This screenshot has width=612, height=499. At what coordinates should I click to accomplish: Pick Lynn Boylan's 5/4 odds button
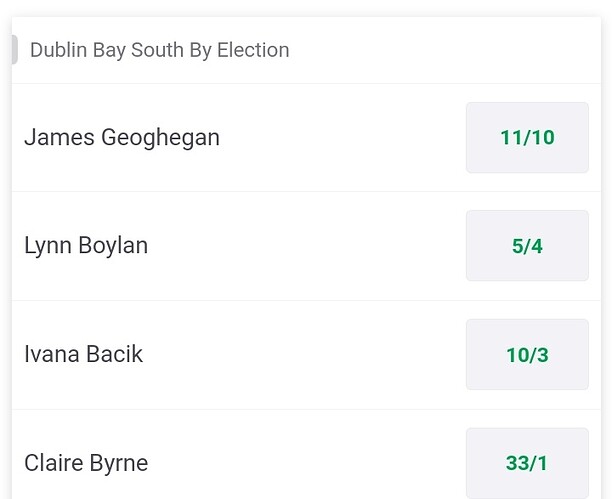(527, 246)
